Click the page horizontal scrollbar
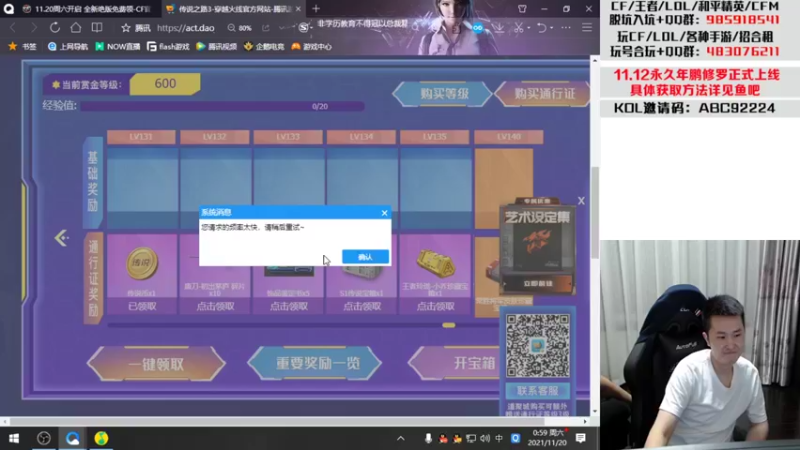800x450 pixels. click(x=278, y=421)
